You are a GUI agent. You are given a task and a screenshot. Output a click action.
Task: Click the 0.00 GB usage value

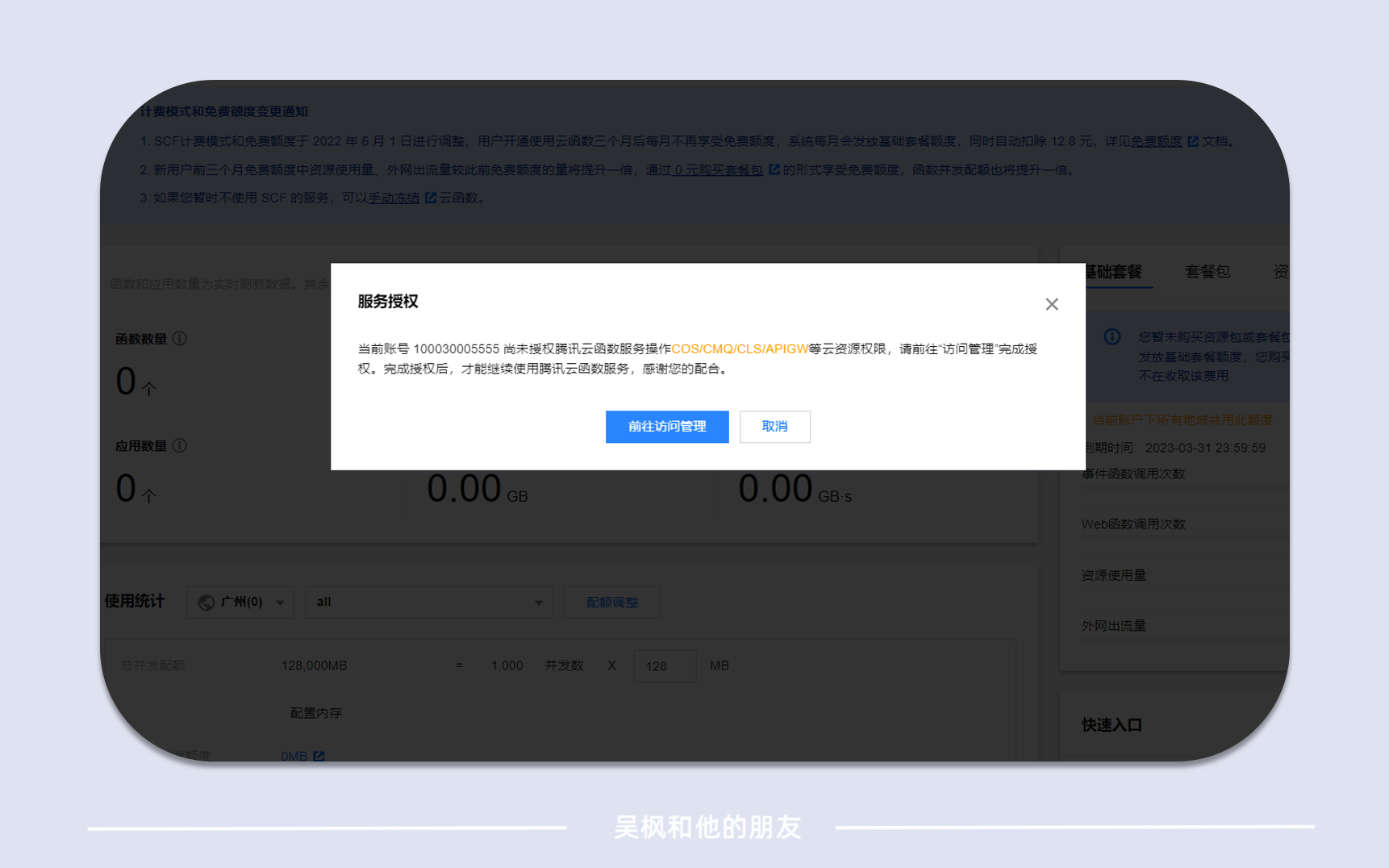477,488
